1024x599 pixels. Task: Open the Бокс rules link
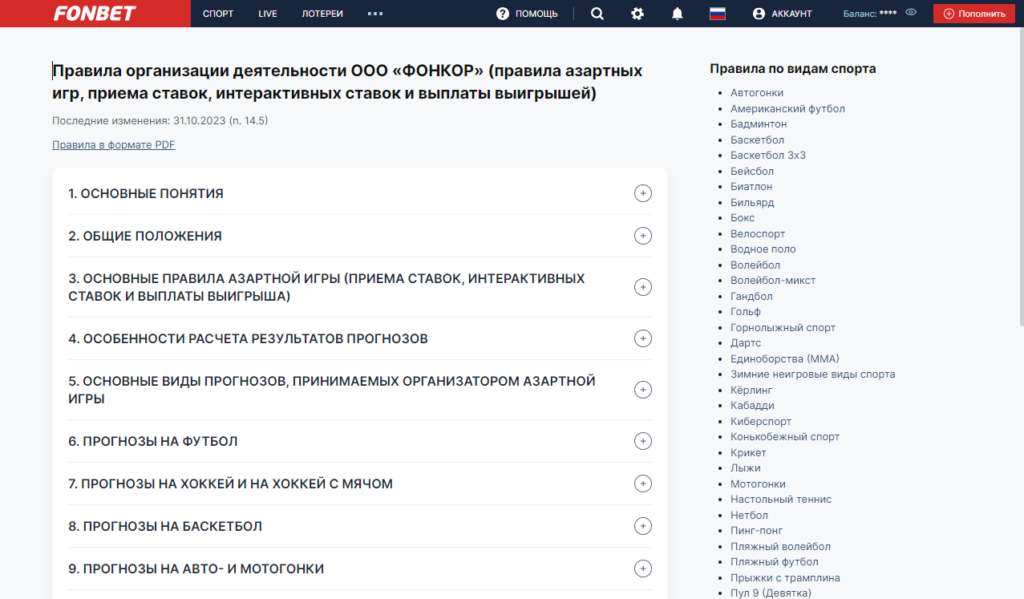(x=742, y=218)
